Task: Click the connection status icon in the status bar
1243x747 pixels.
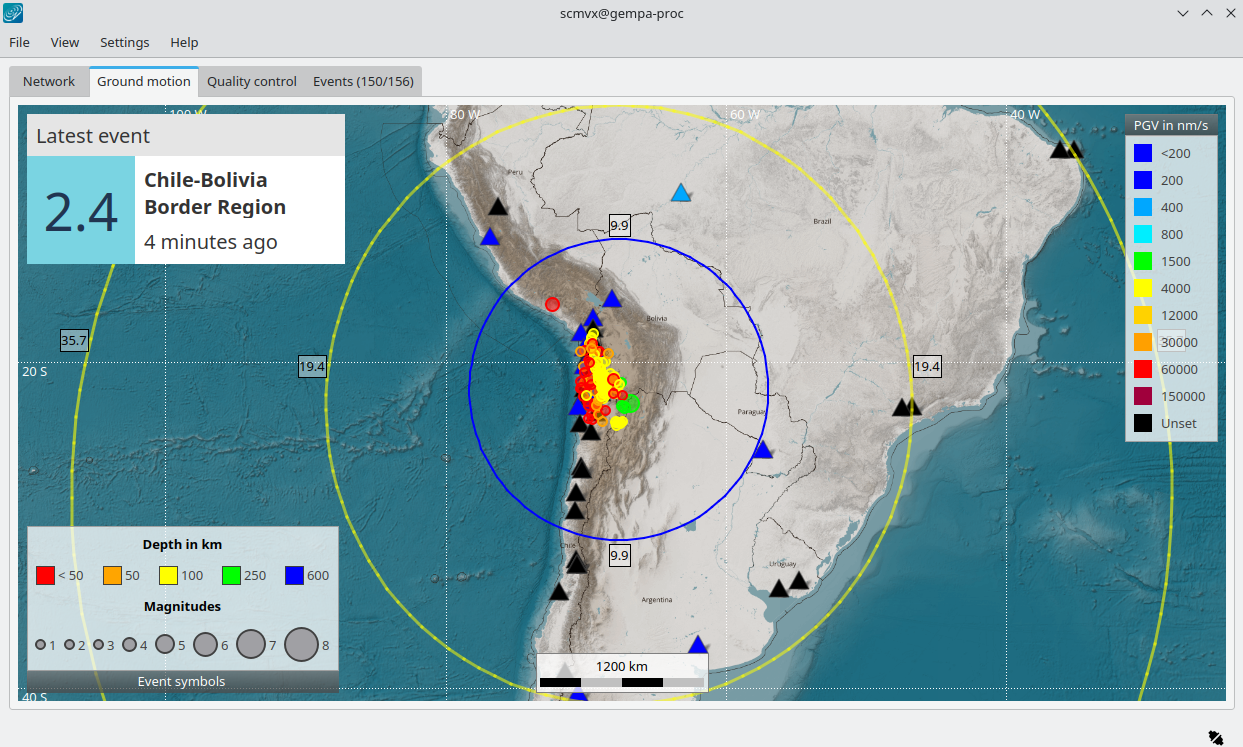Action: 1215,737
